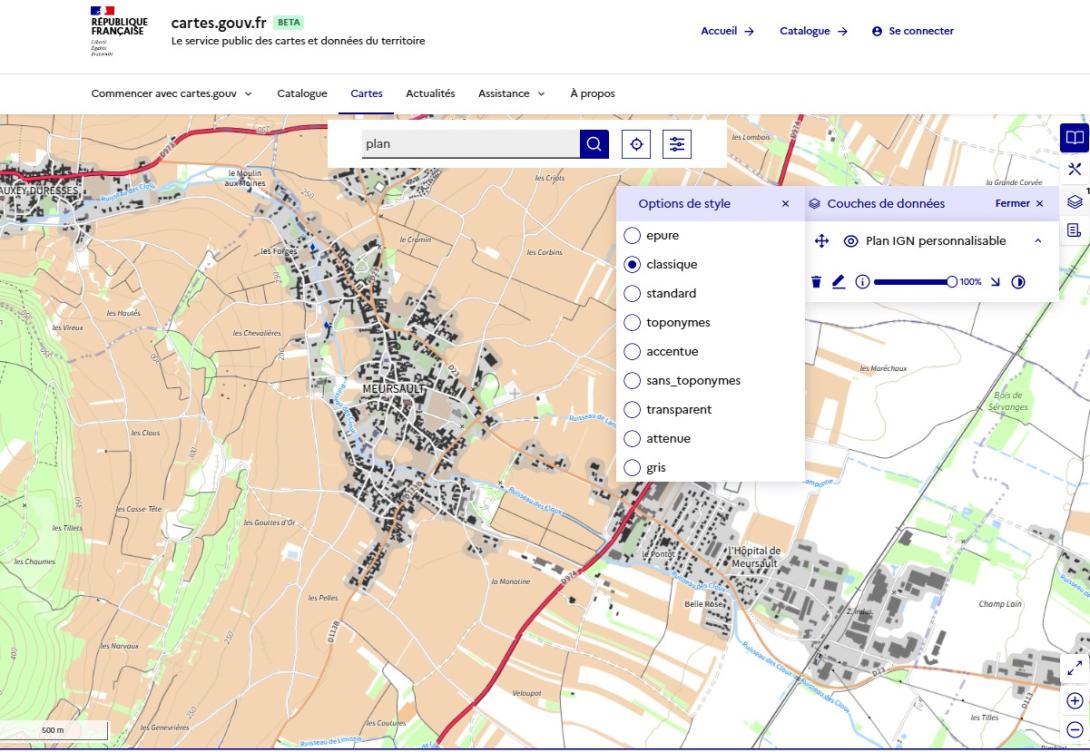
Task: Activate the geolocation crosshair button
Action: [x=636, y=144]
